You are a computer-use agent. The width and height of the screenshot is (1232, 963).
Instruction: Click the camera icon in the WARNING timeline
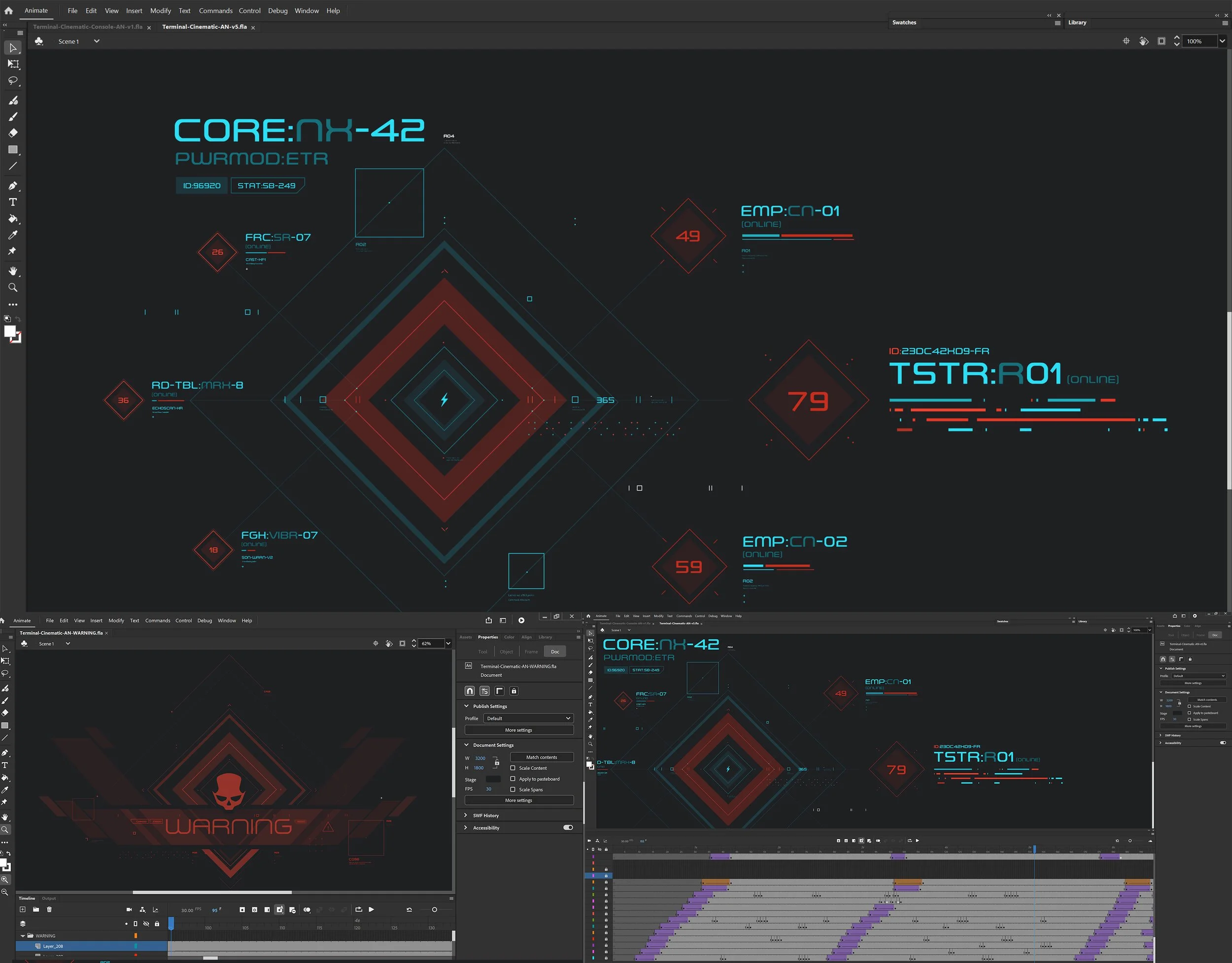[129, 909]
